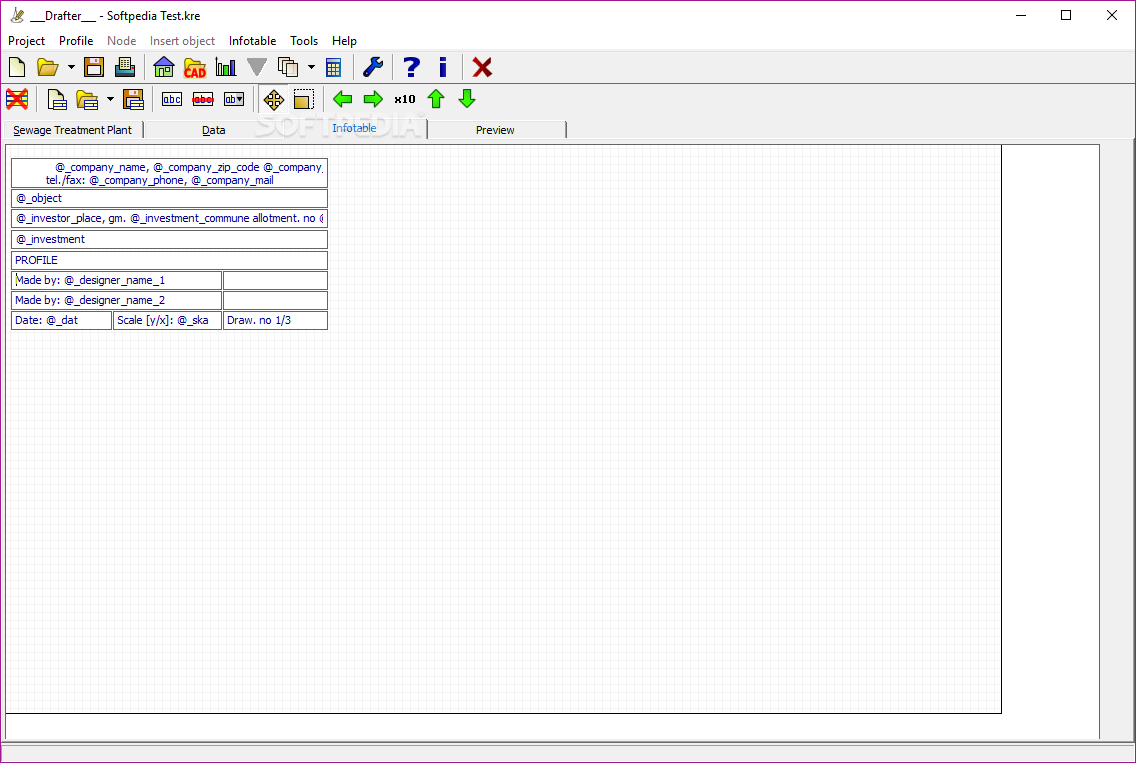The height and width of the screenshot is (763, 1136).
Task: Select the @_object field
Action: 170,199
